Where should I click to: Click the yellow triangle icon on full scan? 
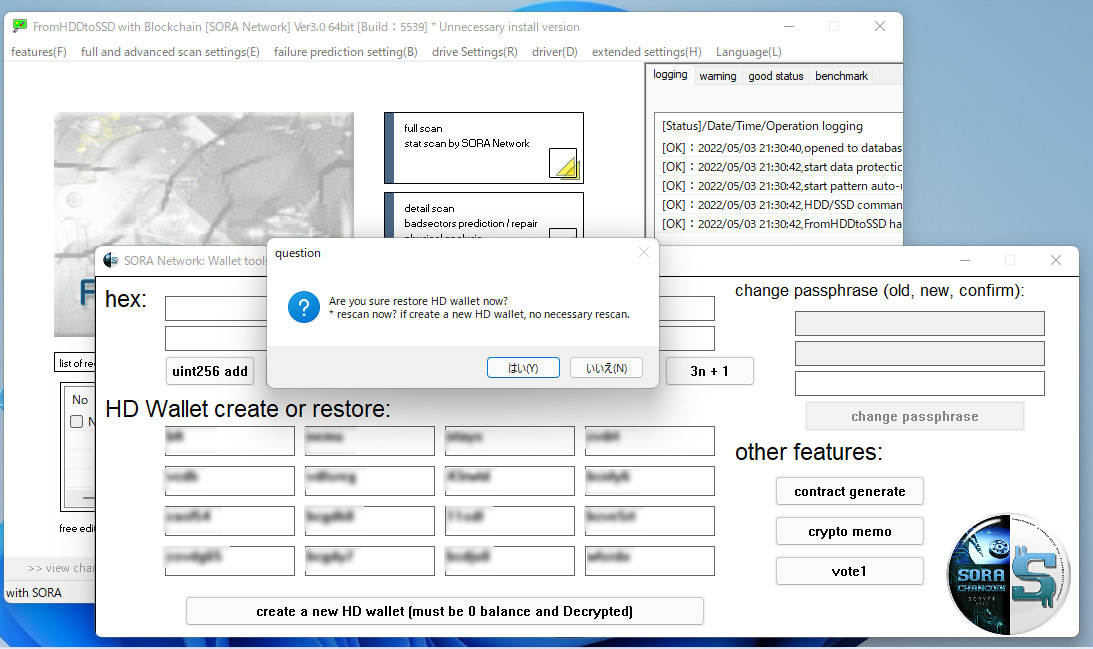click(x=563, y=163)
